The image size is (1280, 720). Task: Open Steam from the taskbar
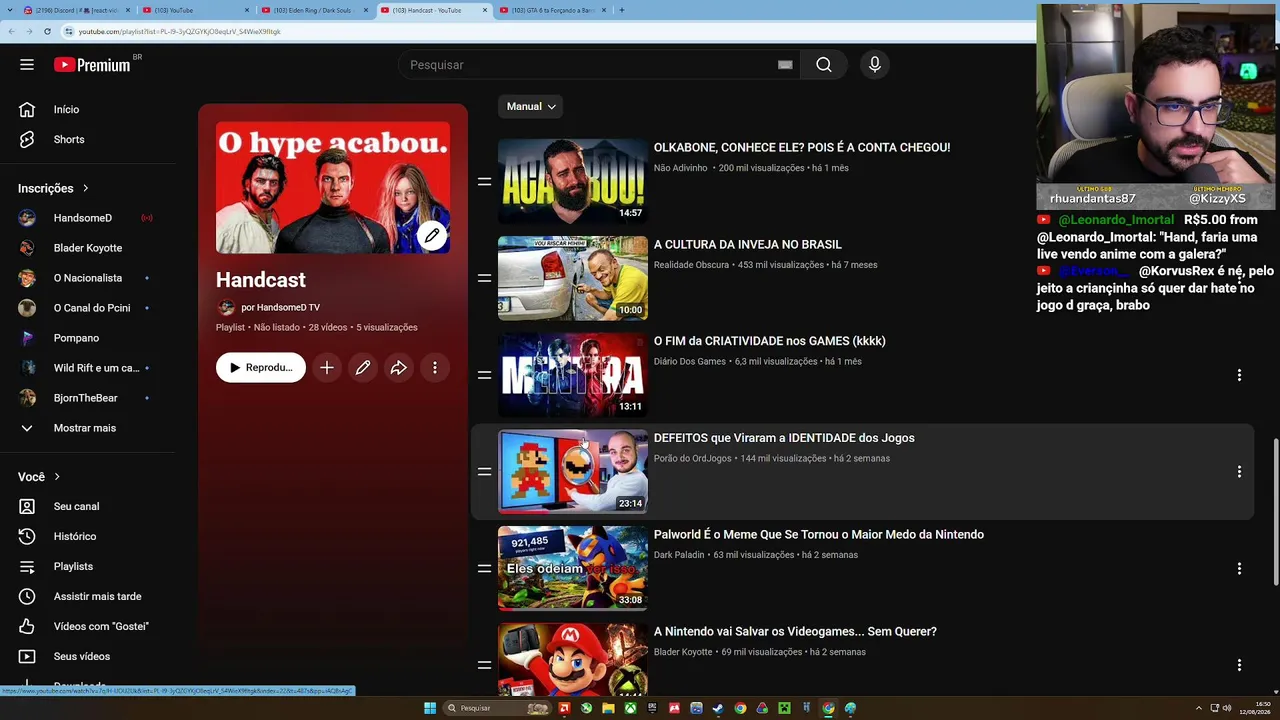[x=718, y=708]
